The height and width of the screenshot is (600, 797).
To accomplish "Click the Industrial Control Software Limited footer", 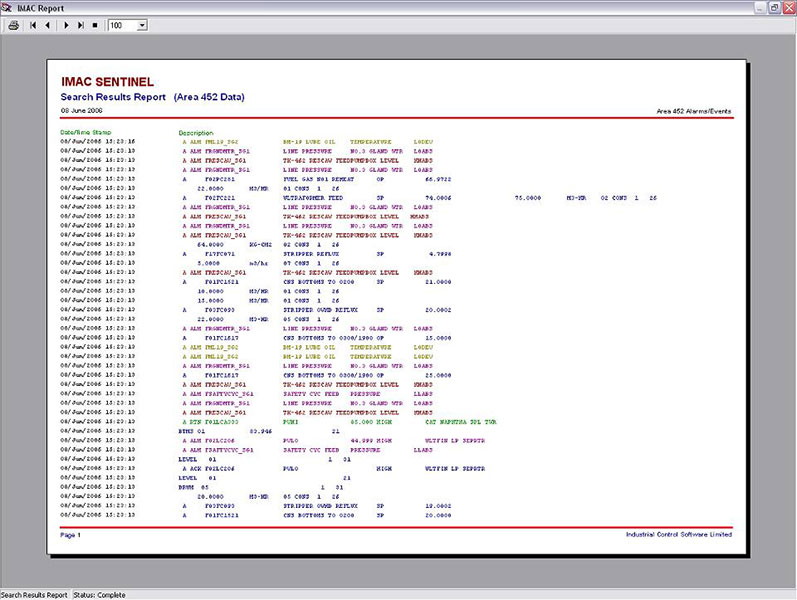I will tap(679, 535).
